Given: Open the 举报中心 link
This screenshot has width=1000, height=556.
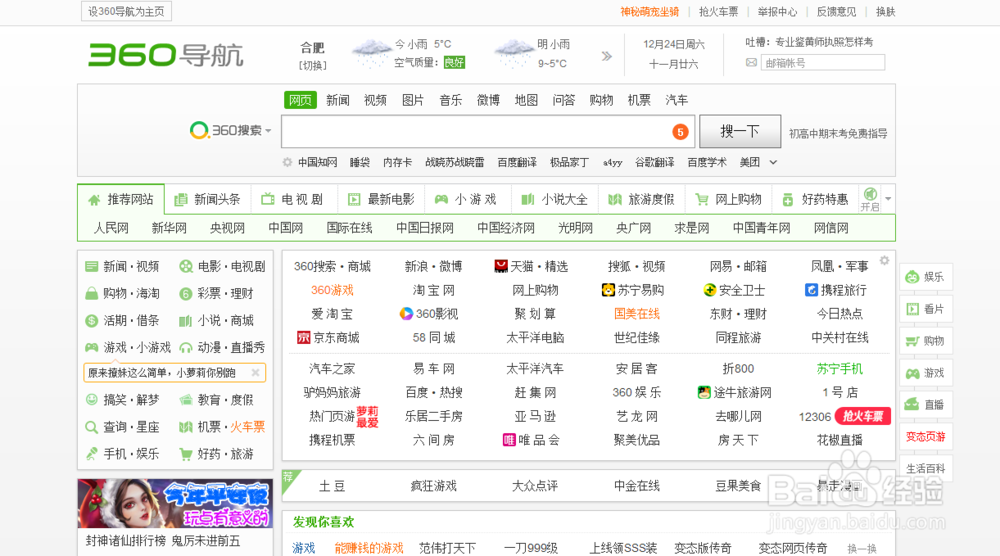Looking at the screenshot, I should click(x=777, y=11).
